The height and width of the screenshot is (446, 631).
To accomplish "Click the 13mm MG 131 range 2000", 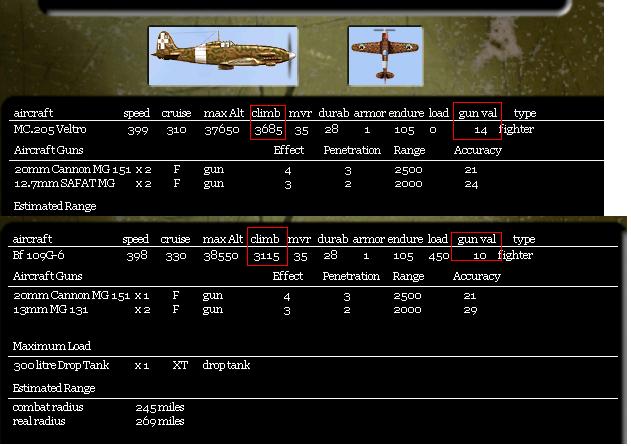I will (x=407, y=310).
